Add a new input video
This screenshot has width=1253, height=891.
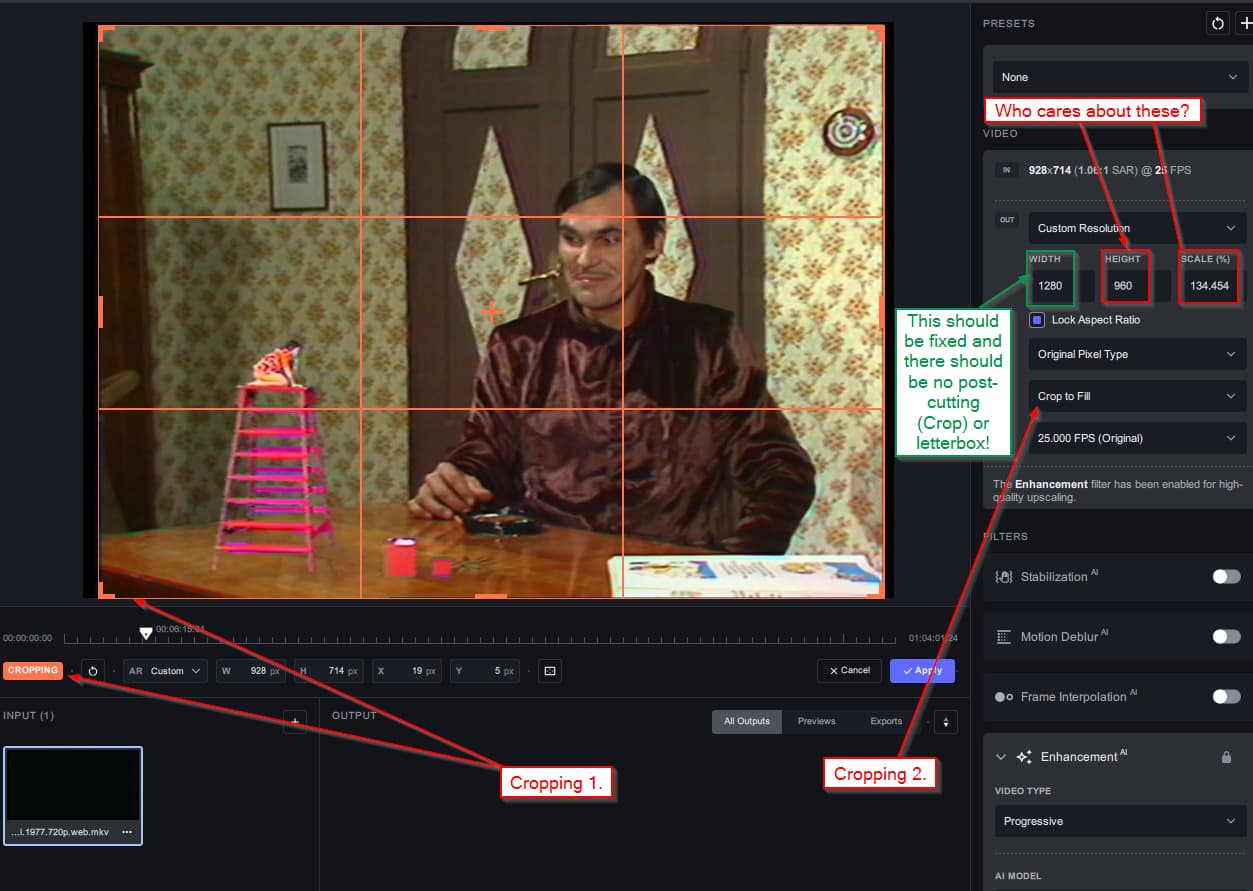point(294,721)
